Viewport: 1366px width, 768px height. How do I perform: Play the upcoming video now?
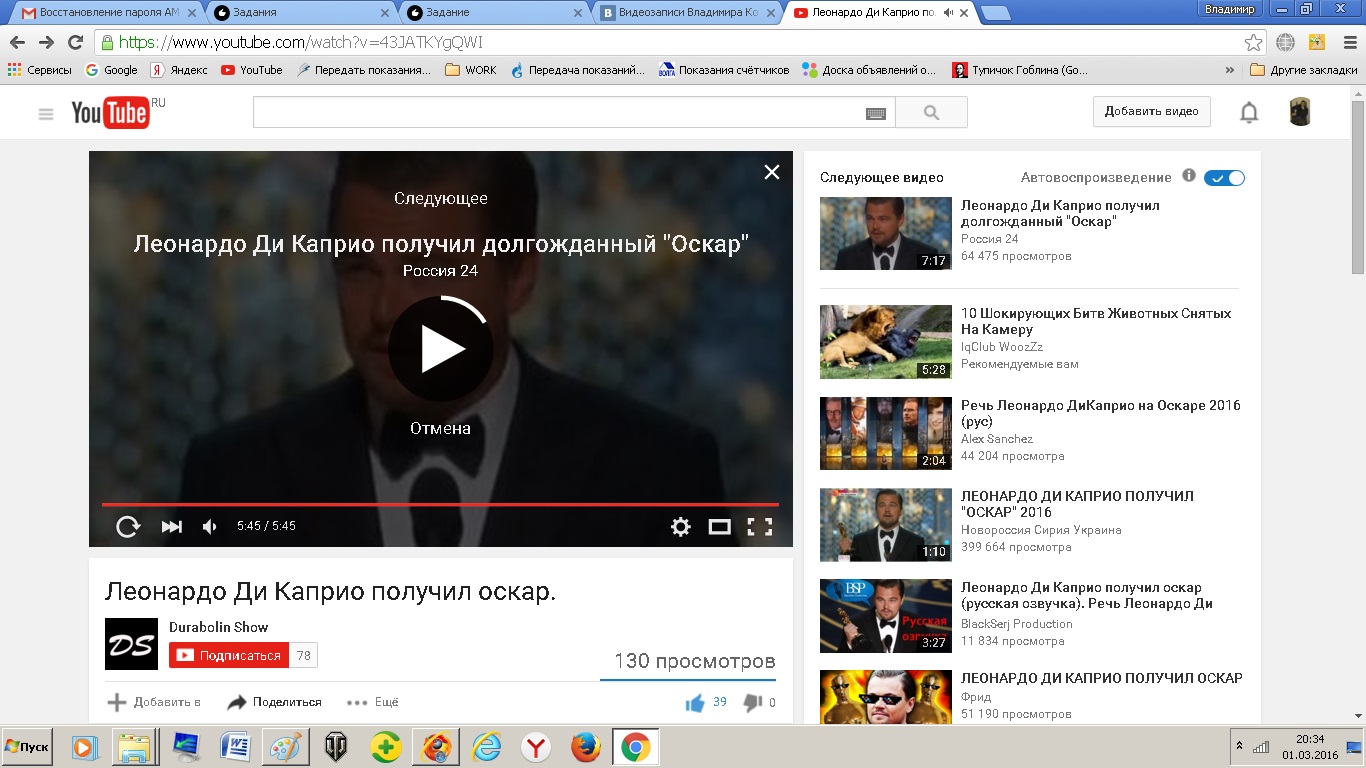point(441,349)
